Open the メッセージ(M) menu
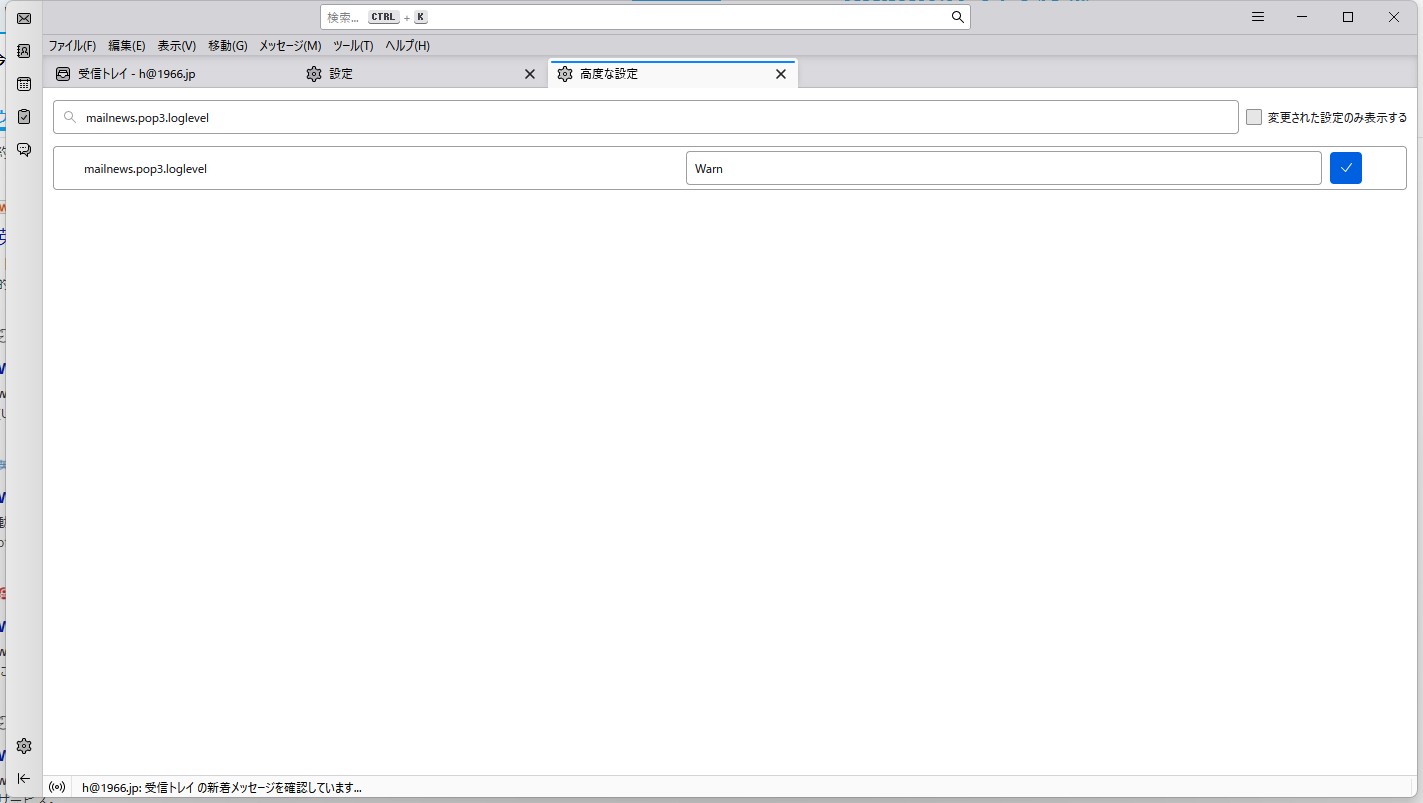The height and width of the screenshot is (803, 1423). [x=290, y=46]
